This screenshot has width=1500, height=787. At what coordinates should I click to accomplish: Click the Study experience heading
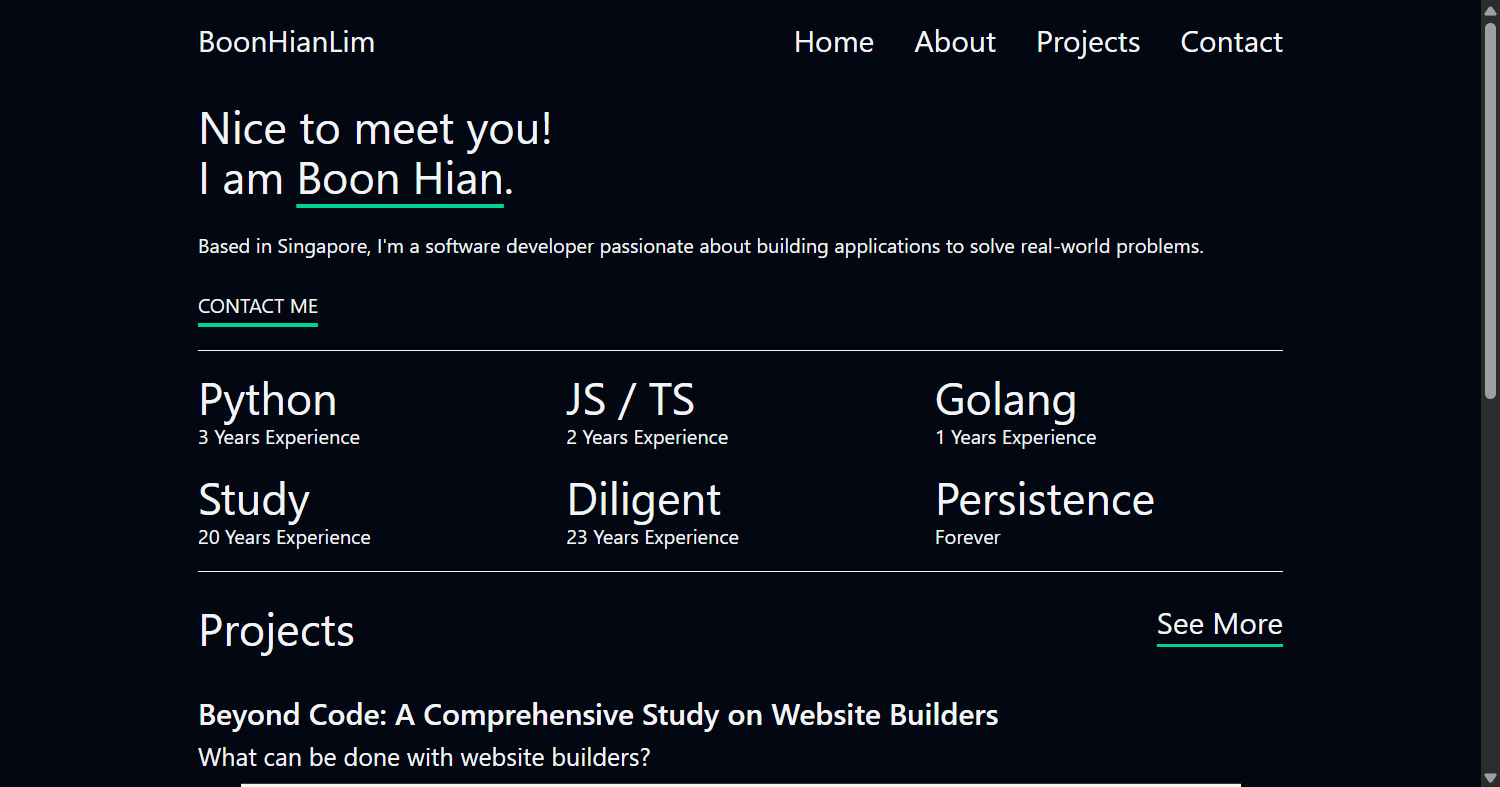click(254, 500)
